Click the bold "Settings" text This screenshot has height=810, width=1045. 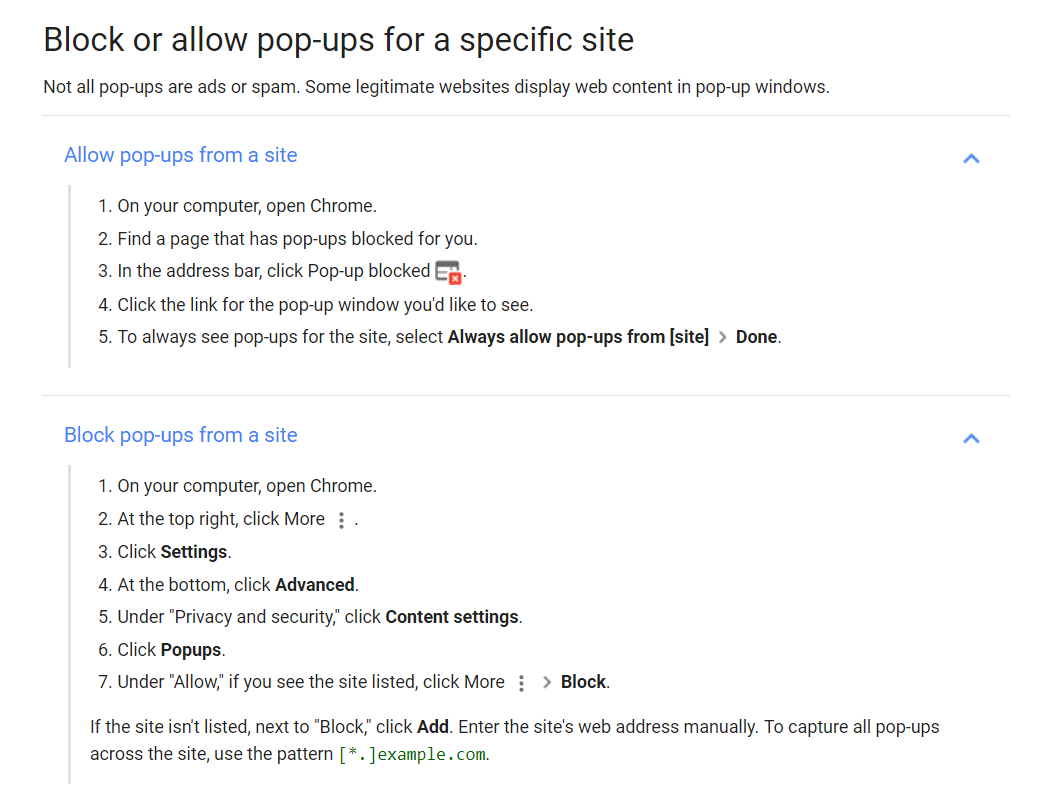point(194,552)
